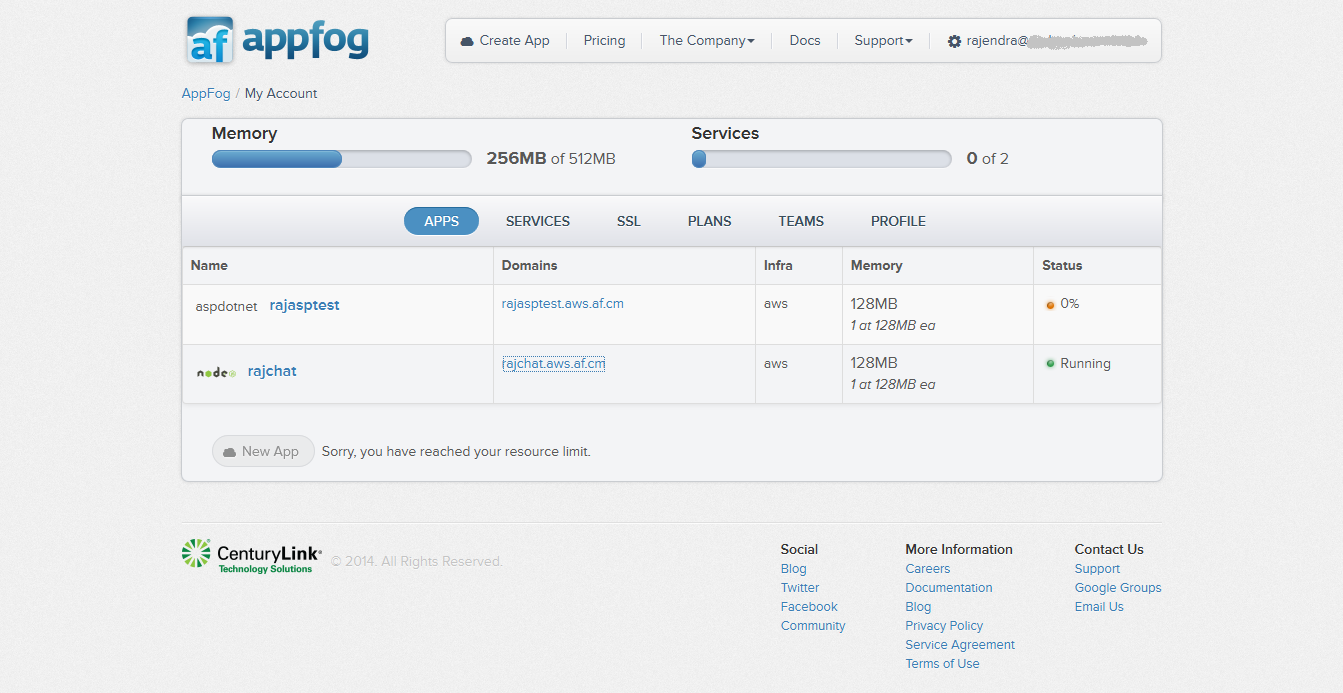Click AppFog breadcrumb link
1343x693 pixels.
coord(206,93)
